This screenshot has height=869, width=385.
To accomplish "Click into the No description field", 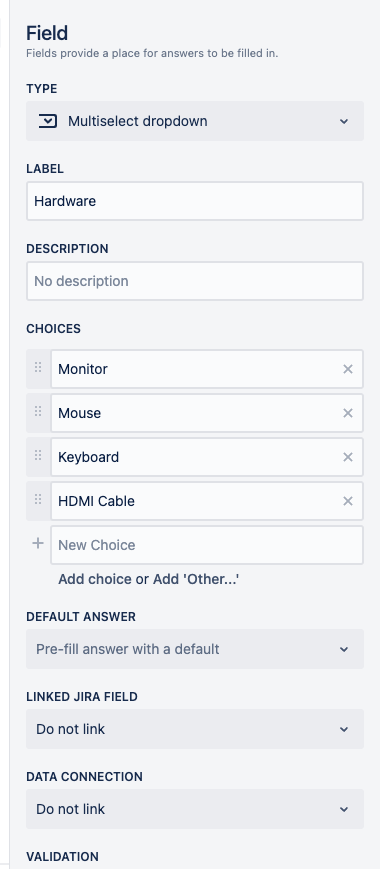I will click(x=195, y=281).
